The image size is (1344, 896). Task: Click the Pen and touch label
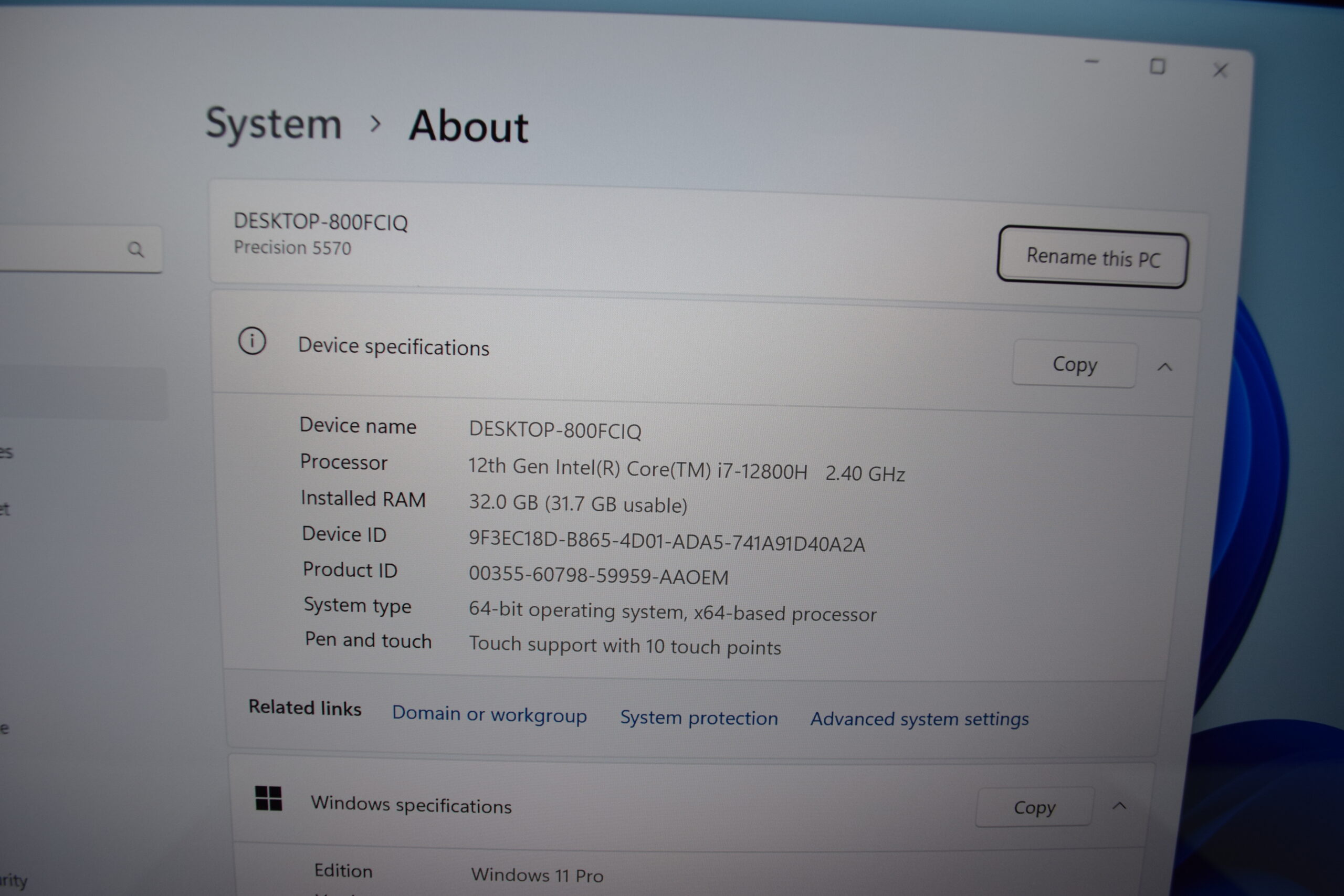(368, 640)
